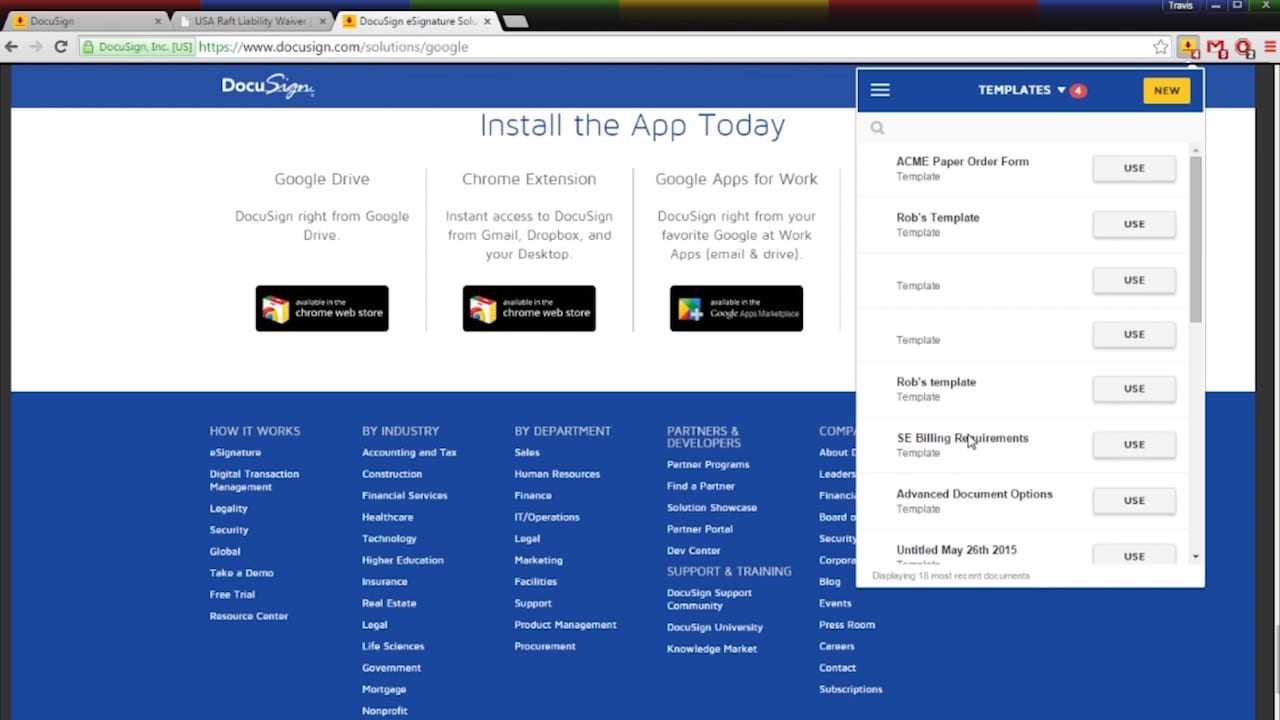Click the IT/Operations link
Viewport: 1280px width, 720px height.
coord(547,517)
